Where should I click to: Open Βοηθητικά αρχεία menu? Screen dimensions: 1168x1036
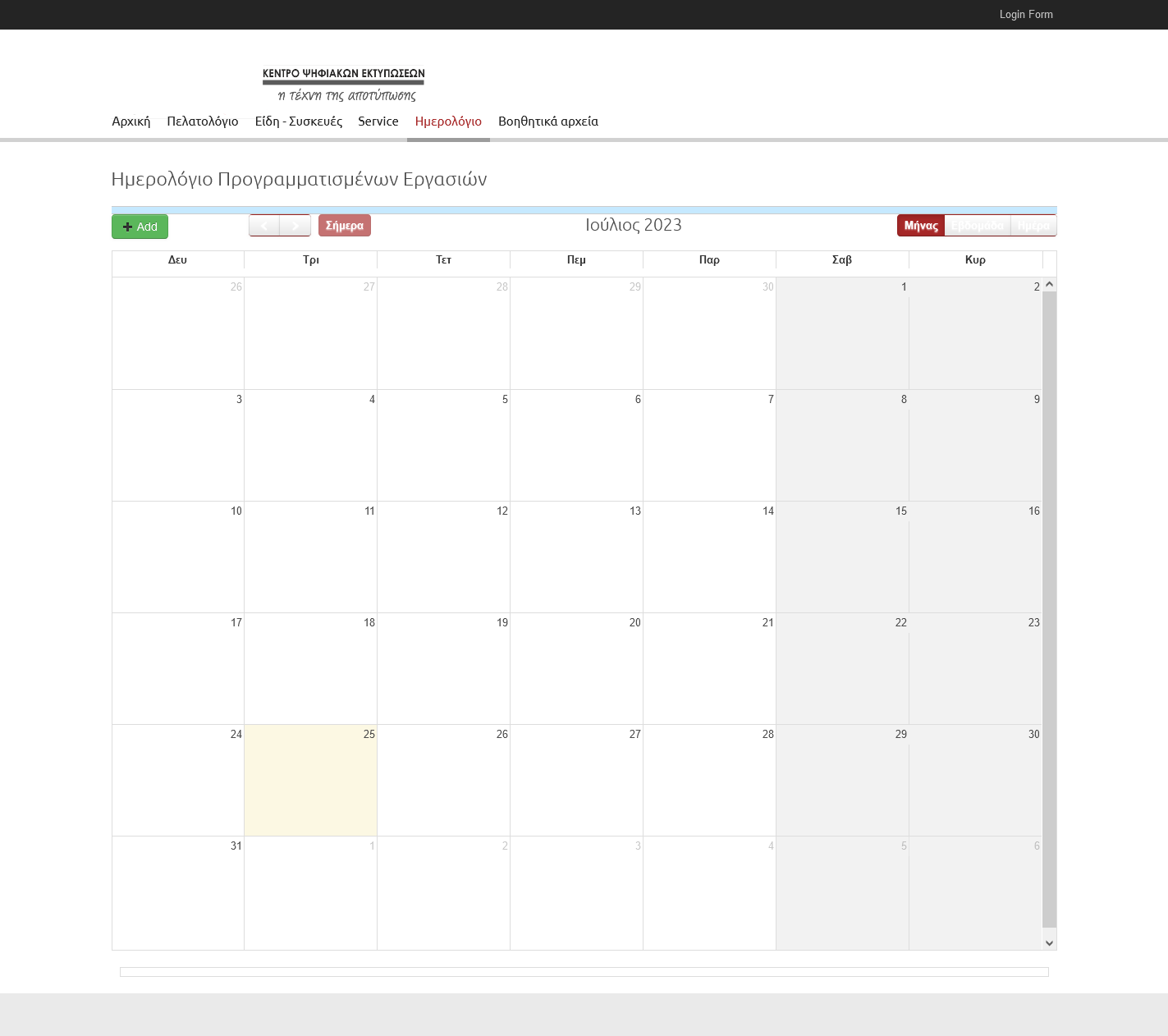tap(548, 121)
